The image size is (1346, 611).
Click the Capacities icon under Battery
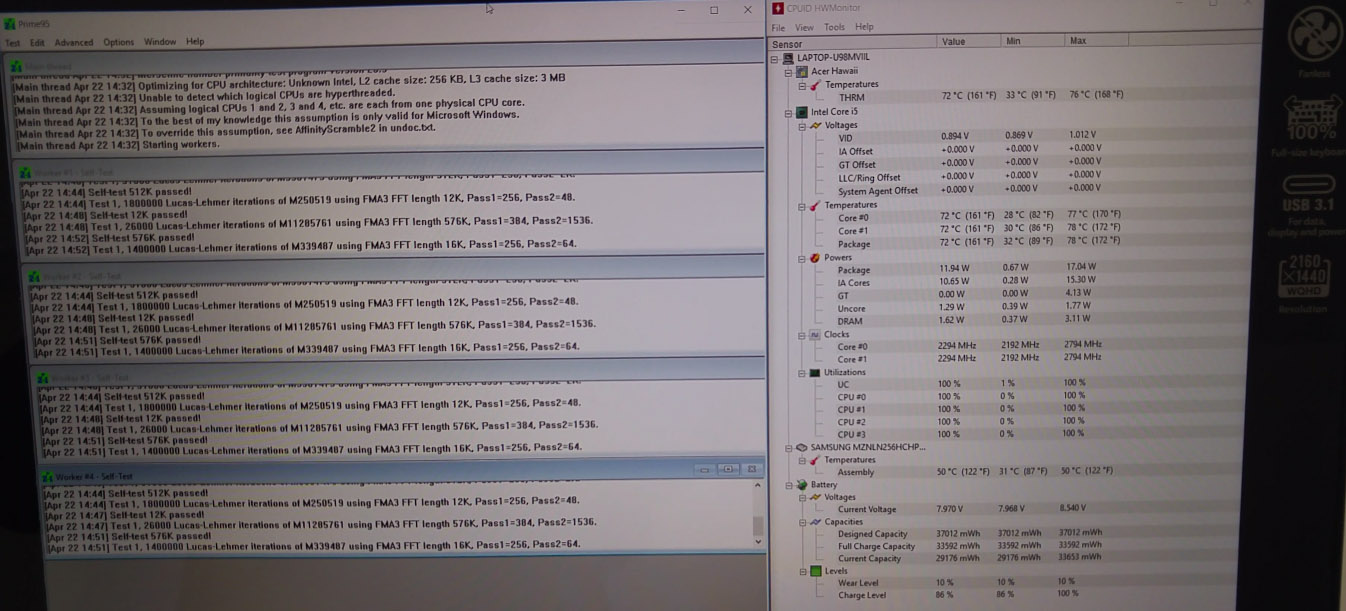point(815,521)
